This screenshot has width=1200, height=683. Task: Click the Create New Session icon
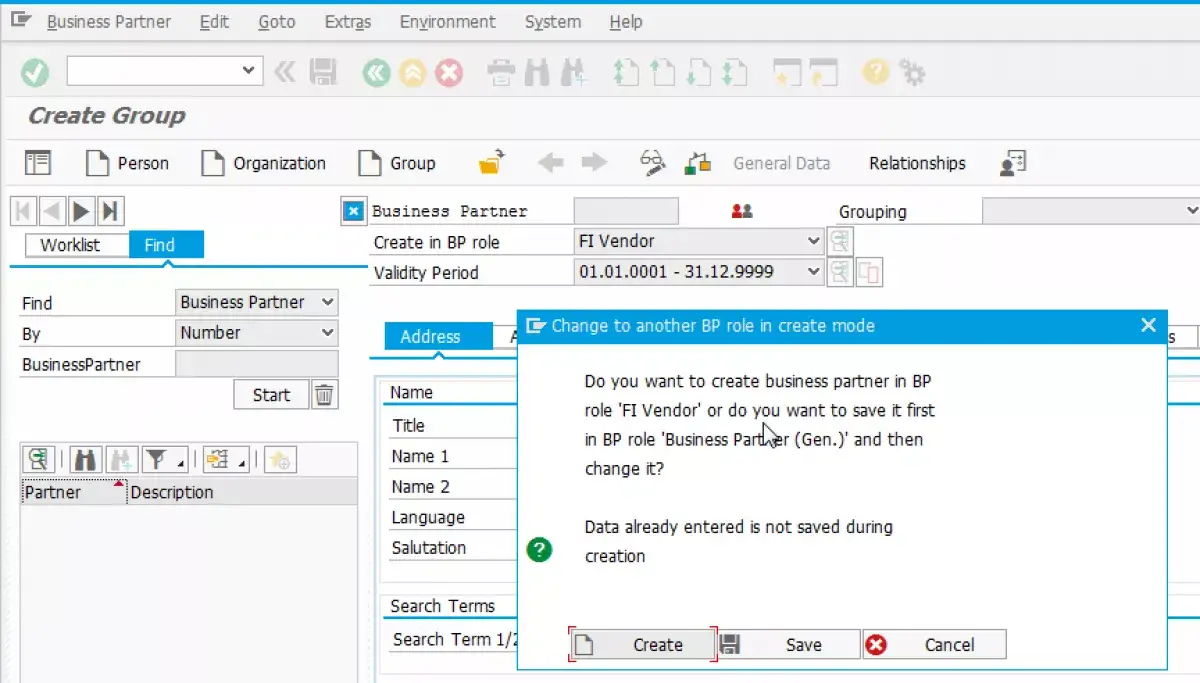click(x=786, y=72)
